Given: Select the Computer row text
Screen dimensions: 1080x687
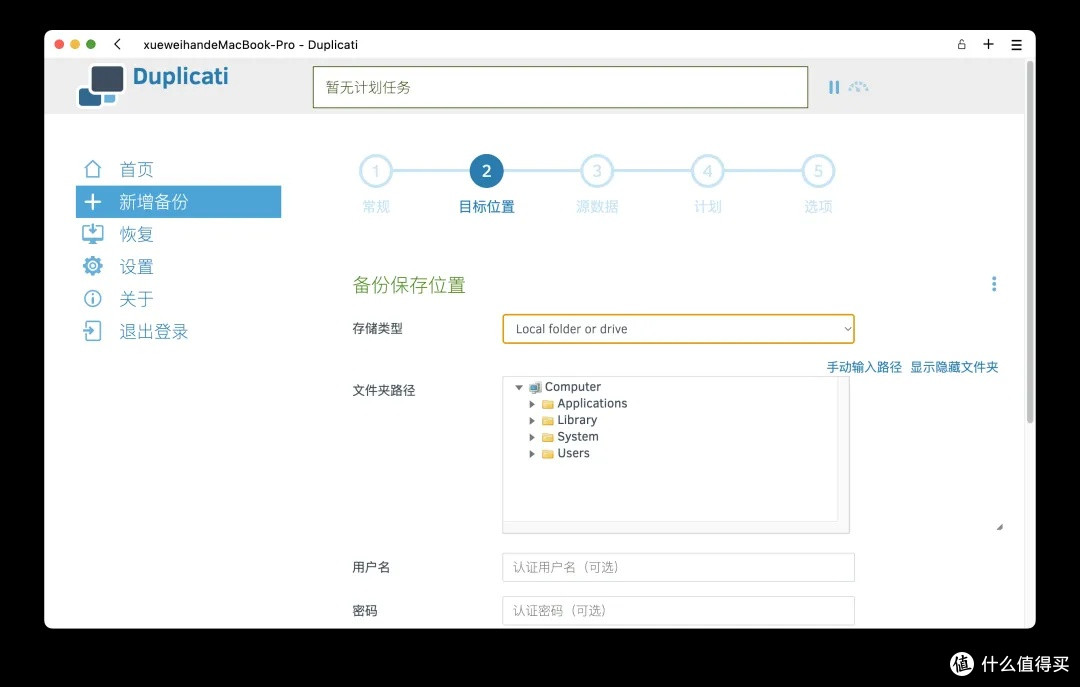Looking at the screenshot, I should 572,387.
